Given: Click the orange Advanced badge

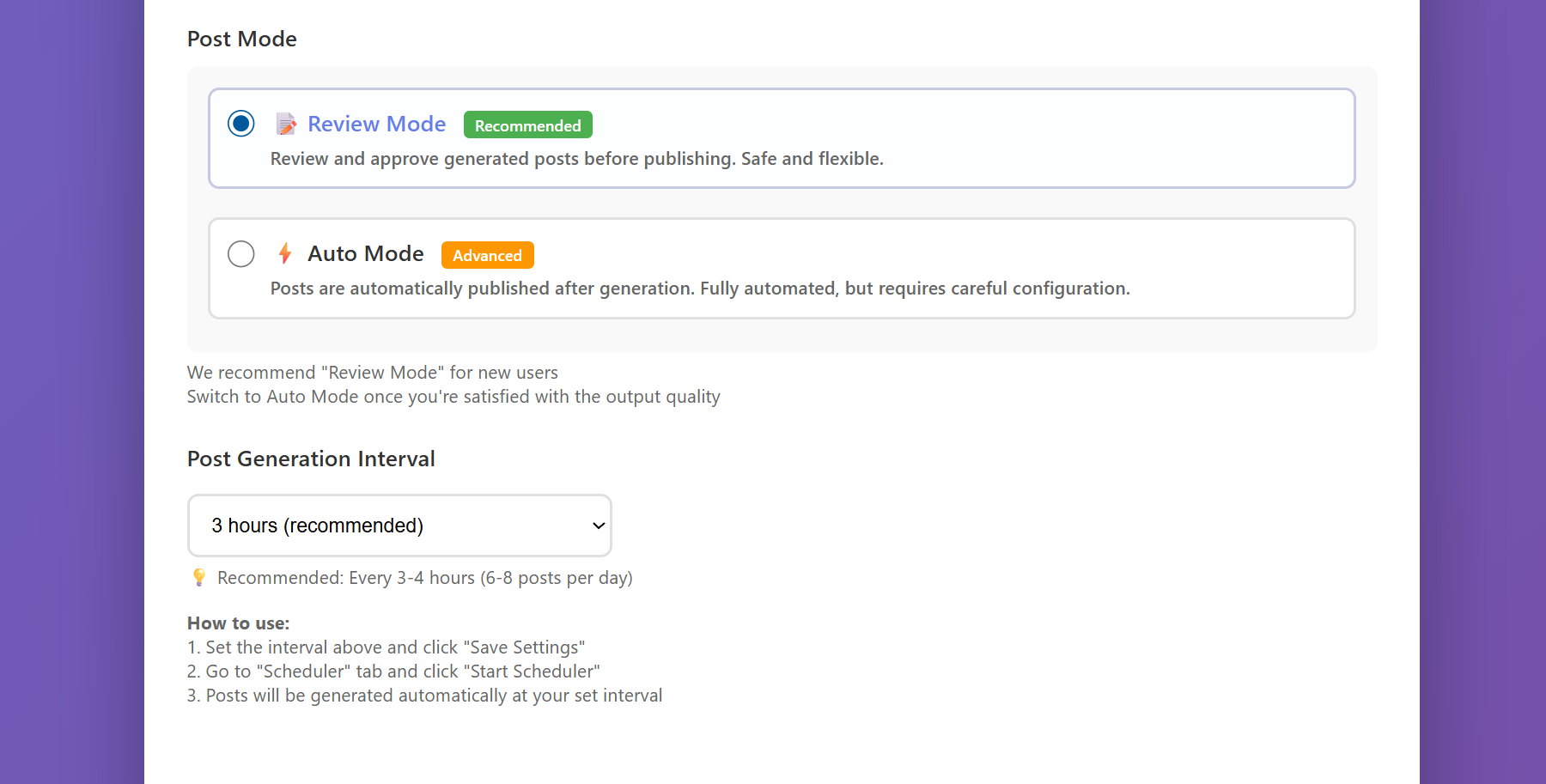Looking at the screenshot, I should point(487,254).
